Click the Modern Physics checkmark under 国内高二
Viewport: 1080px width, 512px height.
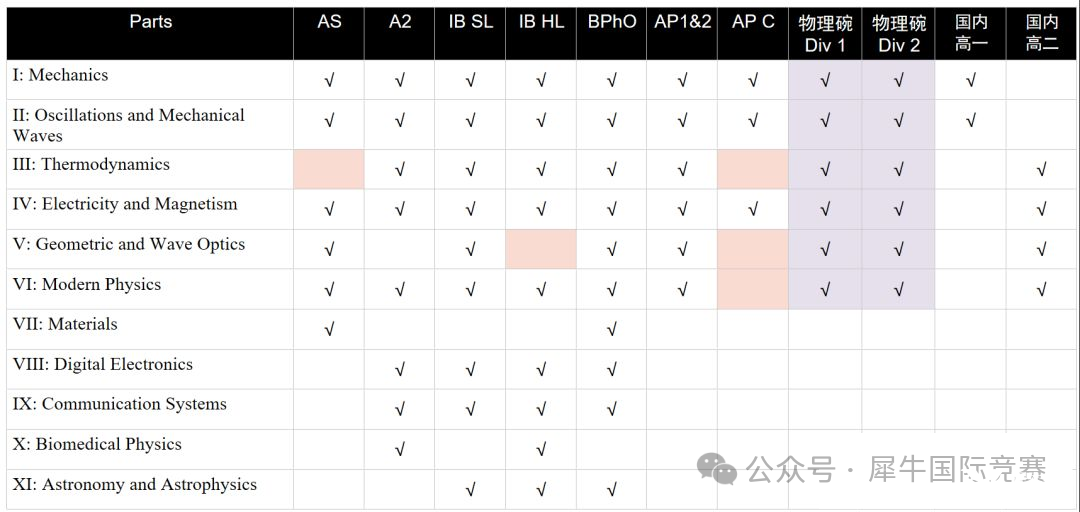[1041, 290]
